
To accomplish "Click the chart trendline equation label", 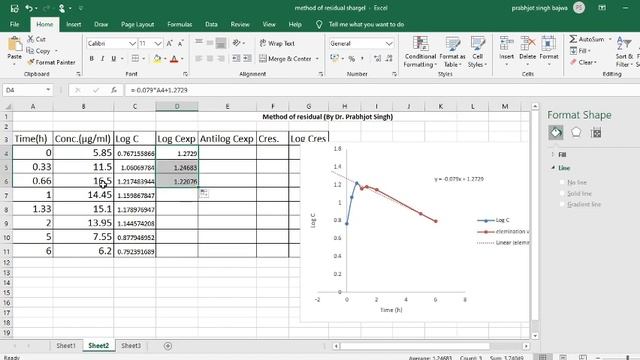I will (x=459, y=179).
